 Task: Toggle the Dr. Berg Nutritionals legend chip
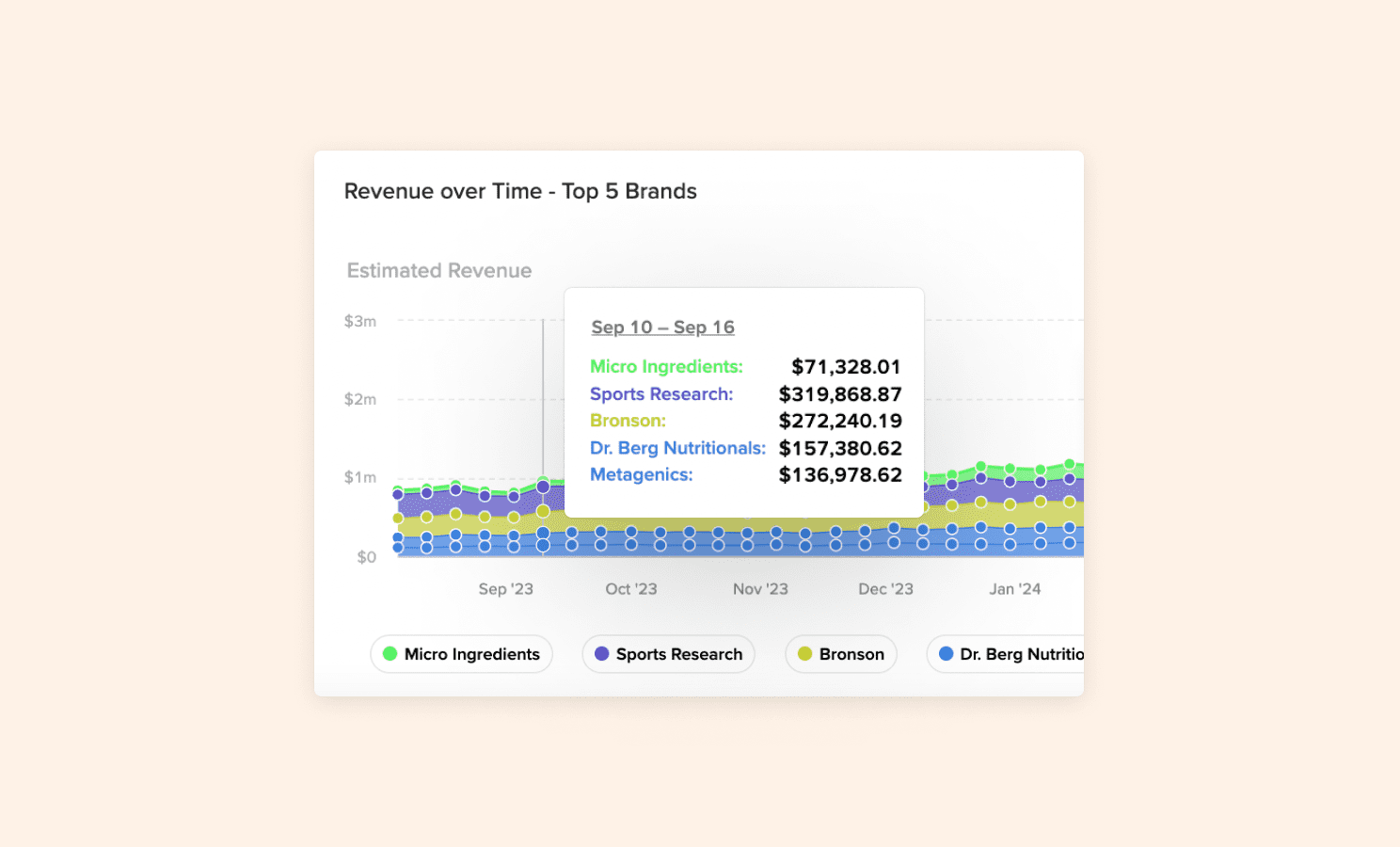(1005, 654)
